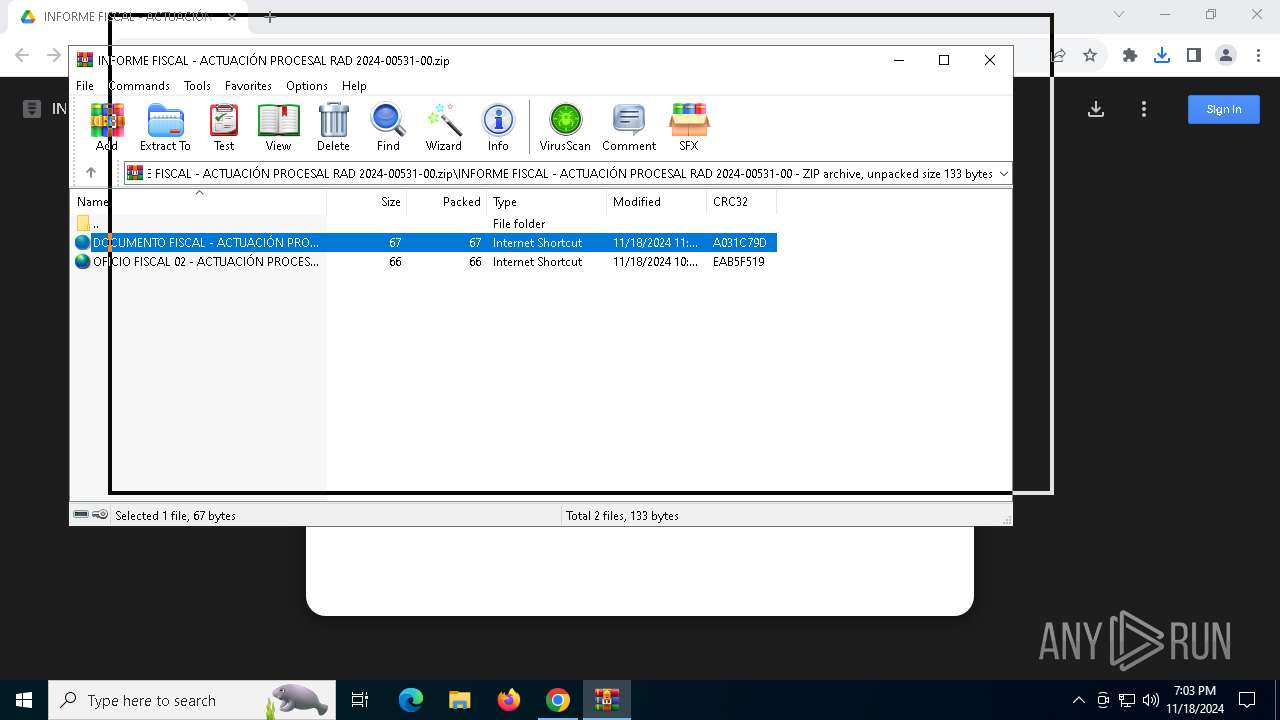
Task: Click CRC32 value A031C79D
Action: (x=740, y=242)
